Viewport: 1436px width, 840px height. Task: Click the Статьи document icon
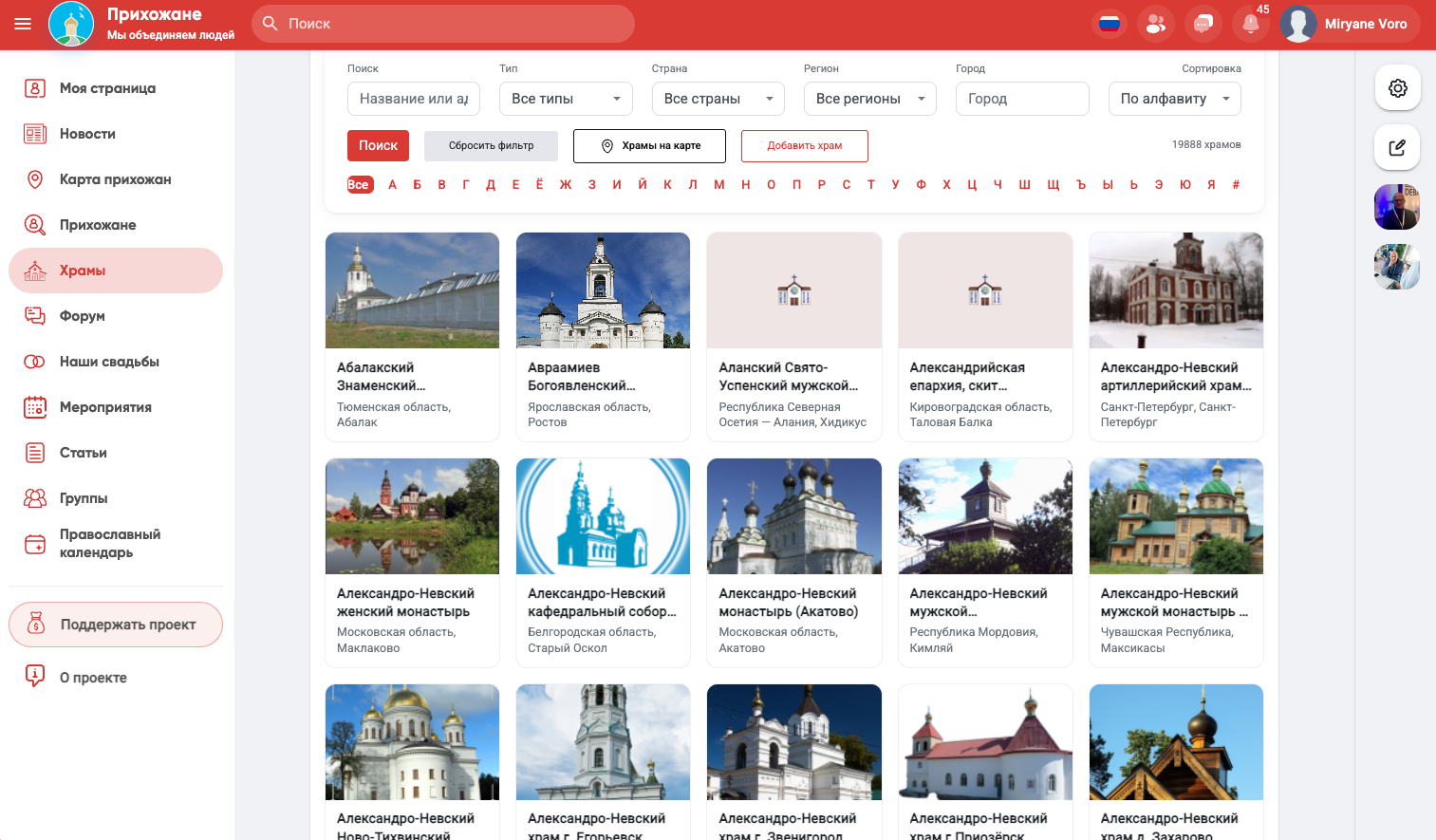click(x=35, y=453)
